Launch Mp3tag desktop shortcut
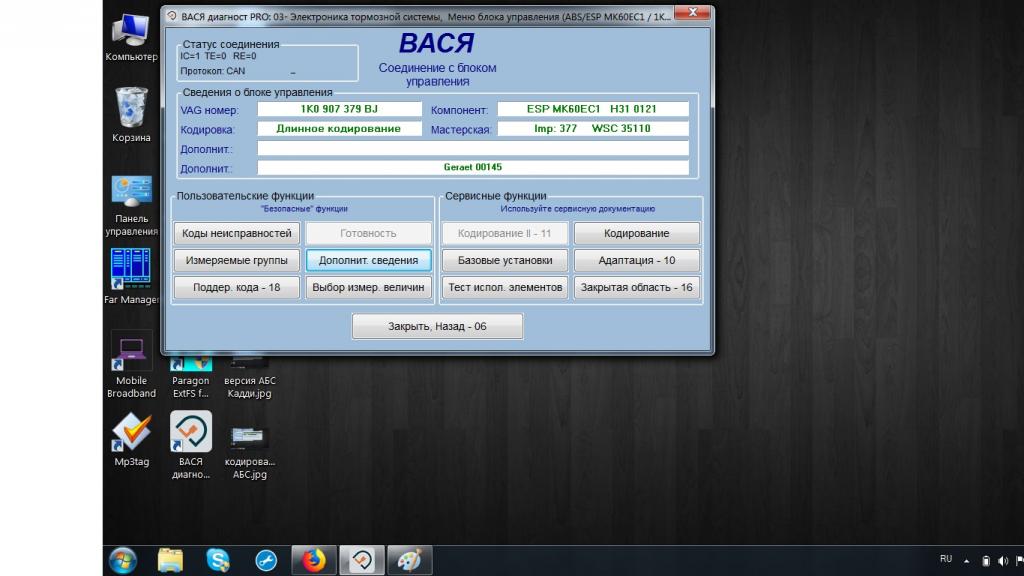1024x576 pixels. pyautogui.click(x=131, y=439)
